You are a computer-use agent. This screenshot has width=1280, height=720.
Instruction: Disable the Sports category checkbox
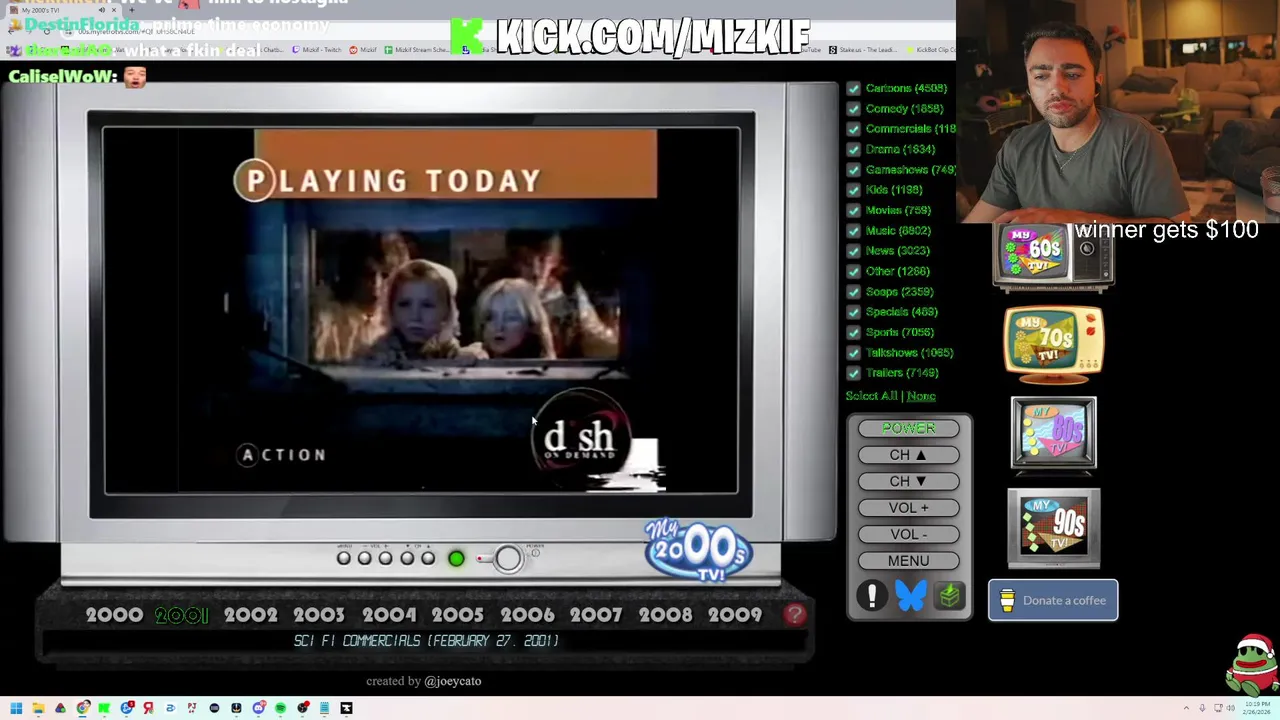click(853, 332)
